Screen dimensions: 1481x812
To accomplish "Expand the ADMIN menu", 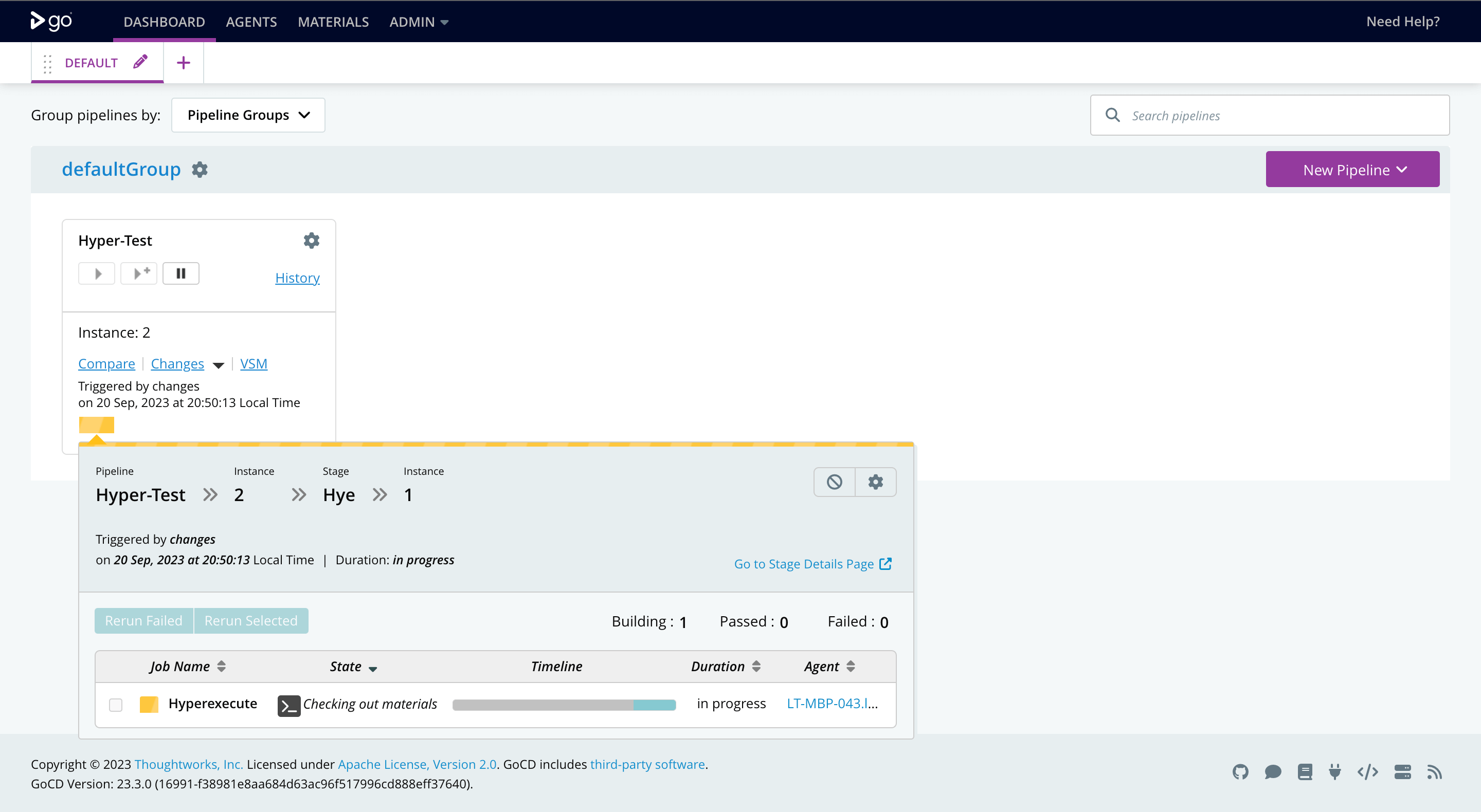I will click(418, 22).
